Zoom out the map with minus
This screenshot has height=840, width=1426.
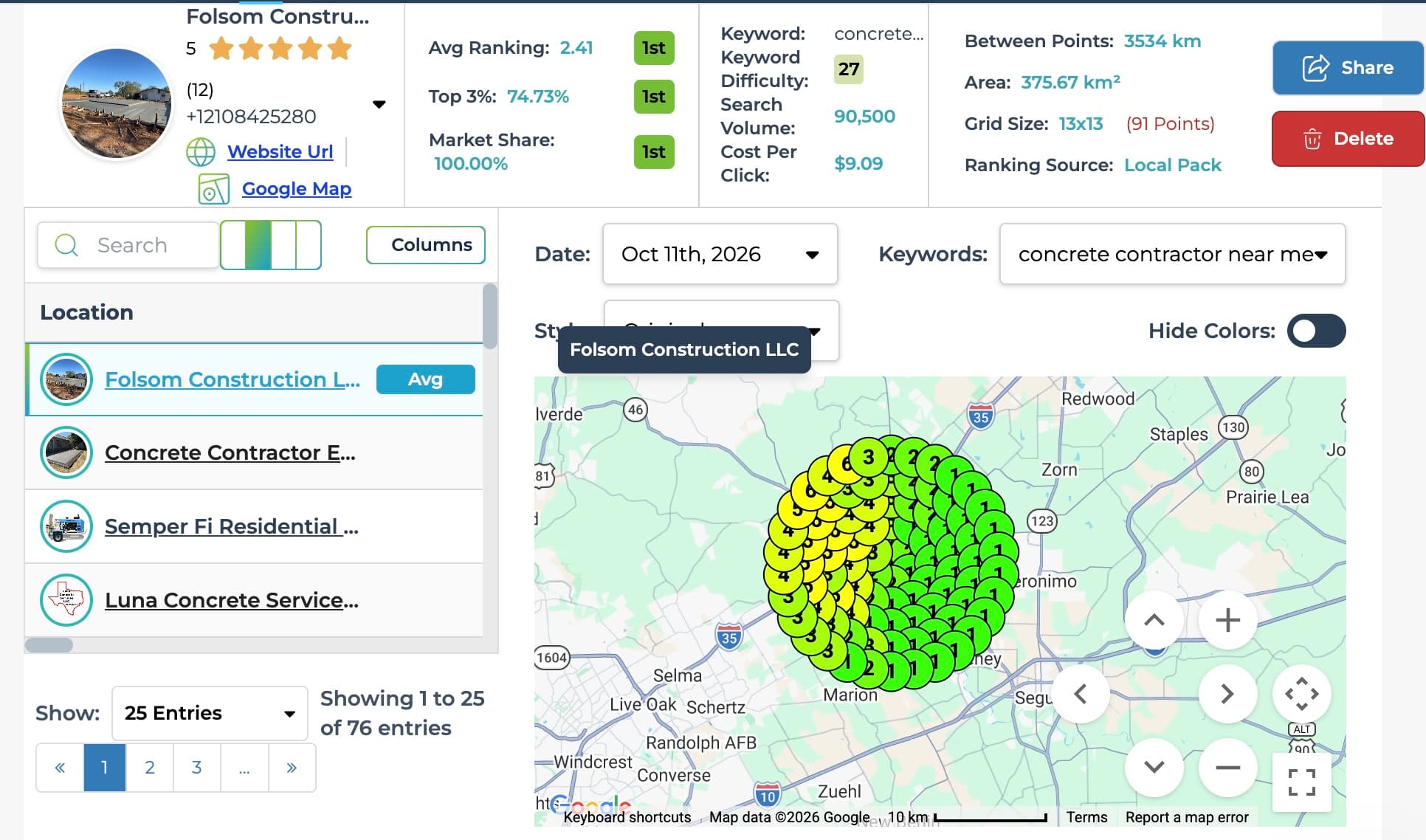(x=1228, y=768)
